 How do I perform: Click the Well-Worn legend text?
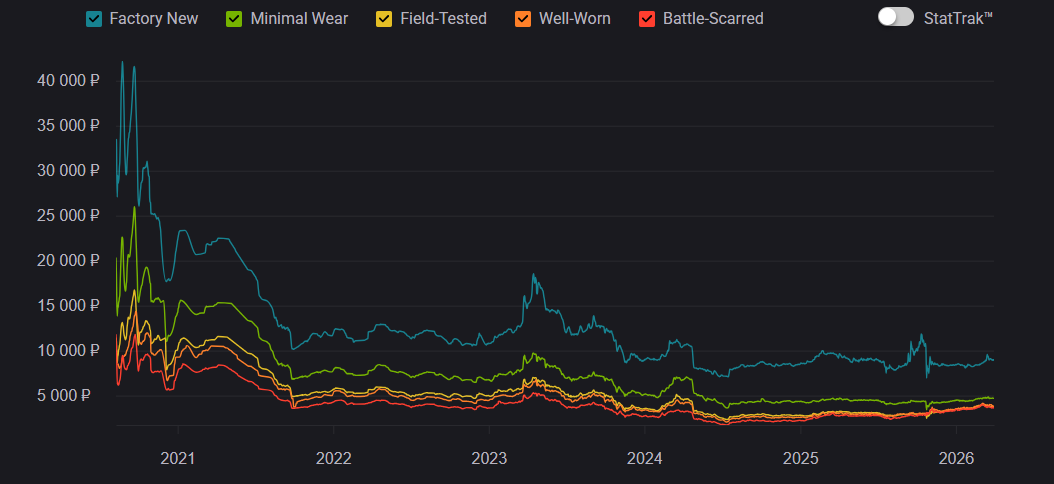pos(574,19)
